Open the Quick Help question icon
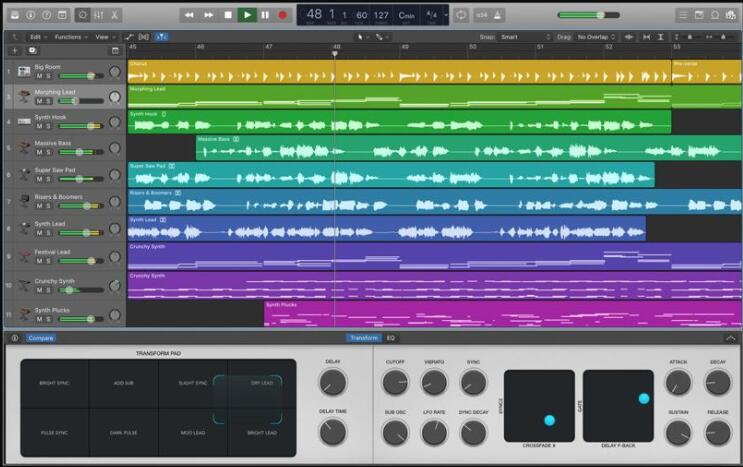 pyautogui.click(x=46, y=15)
